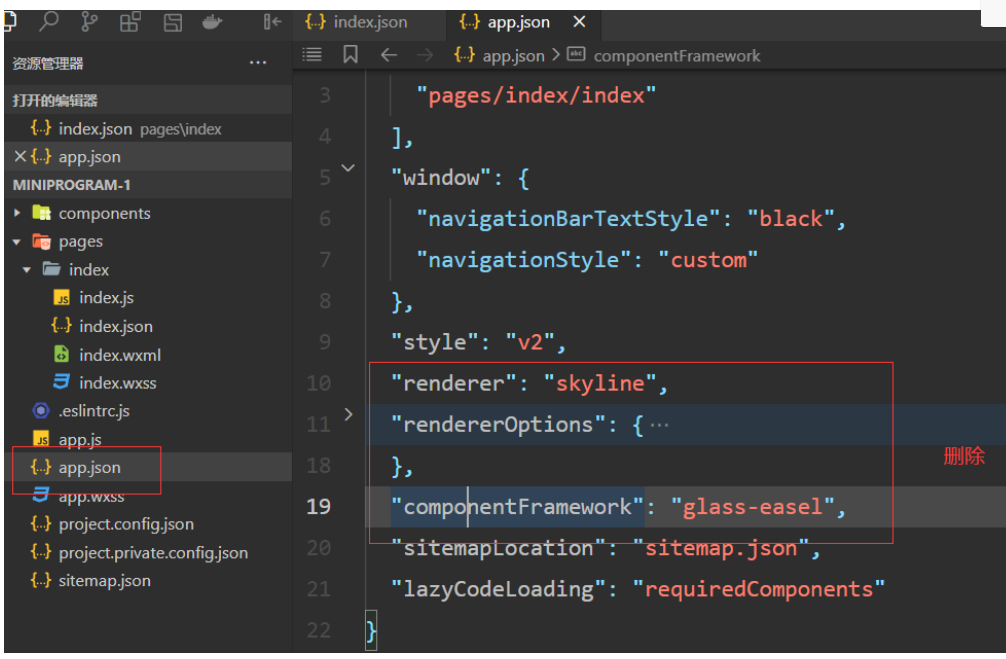Image resolution: width=1006 pixels, height=659 pixels.
Task: Click the index.js JS file icon
Action: click(62, 298)
